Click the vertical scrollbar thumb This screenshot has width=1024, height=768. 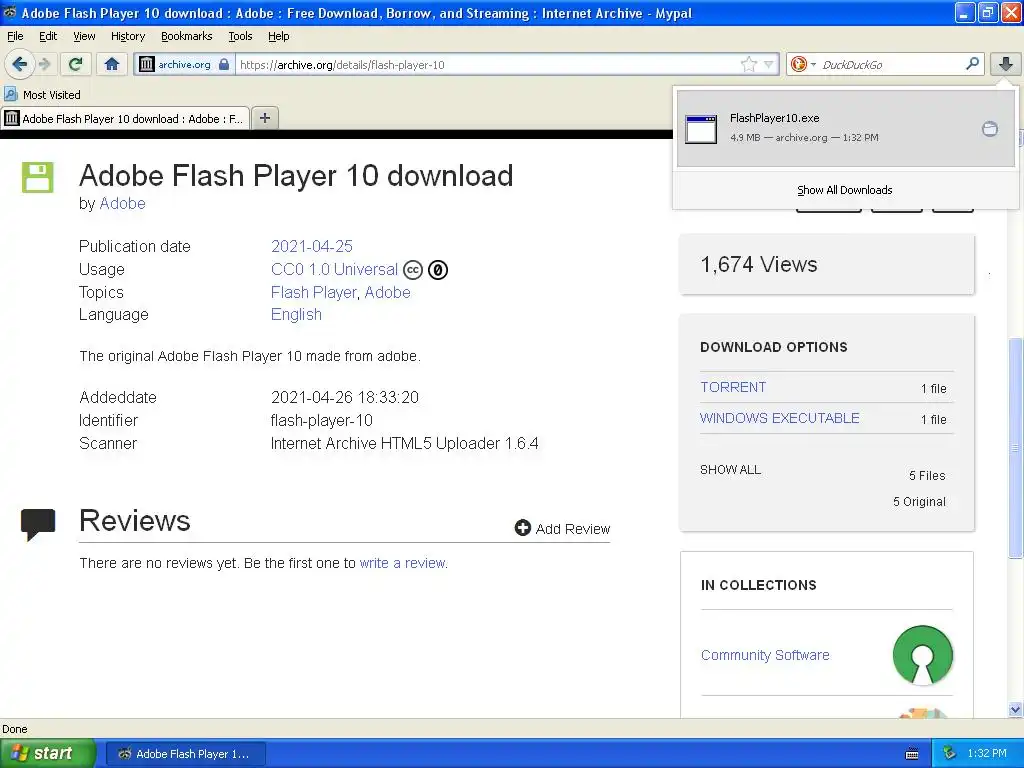[1015, 447]
